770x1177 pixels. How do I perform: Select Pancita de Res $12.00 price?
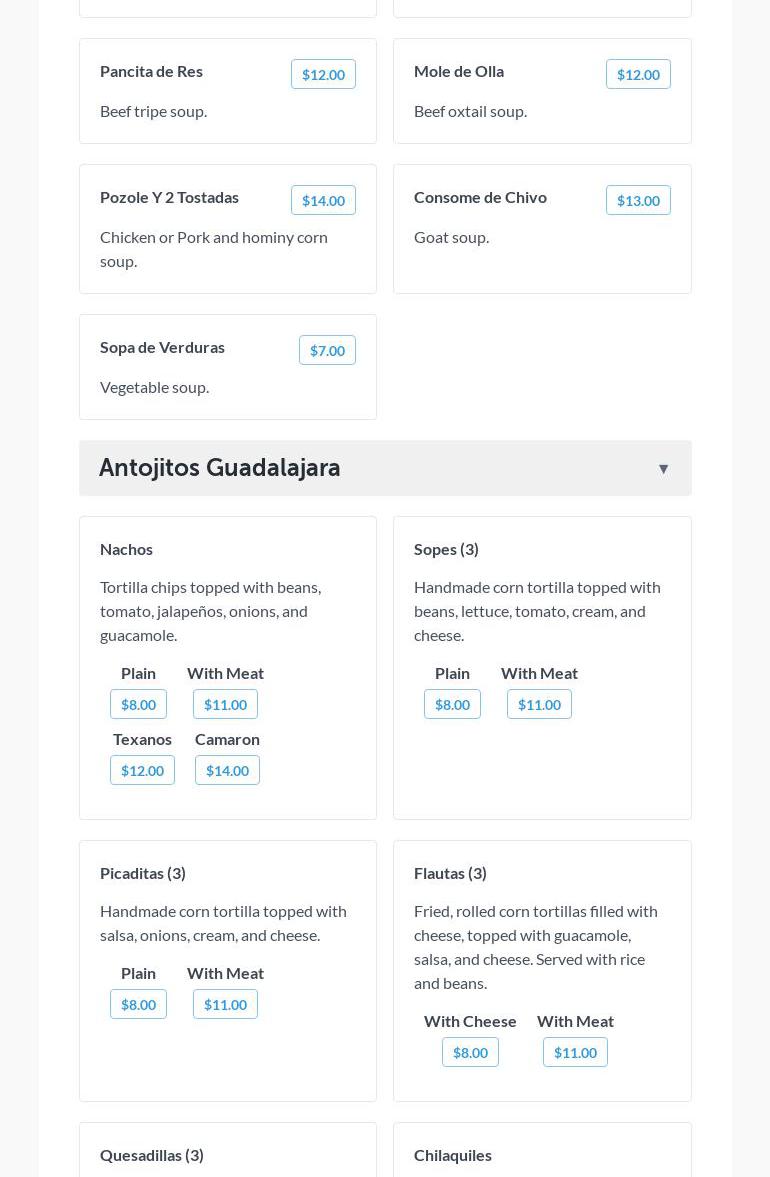[323, 75]
